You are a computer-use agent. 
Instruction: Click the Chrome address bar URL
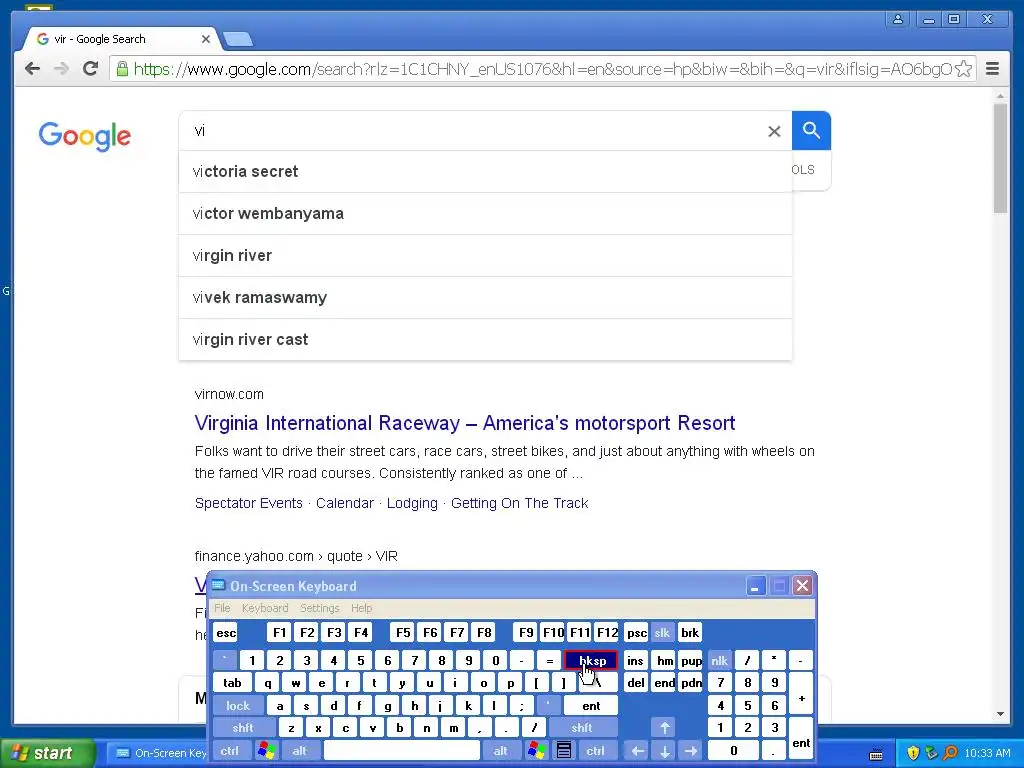coord(542,69)
